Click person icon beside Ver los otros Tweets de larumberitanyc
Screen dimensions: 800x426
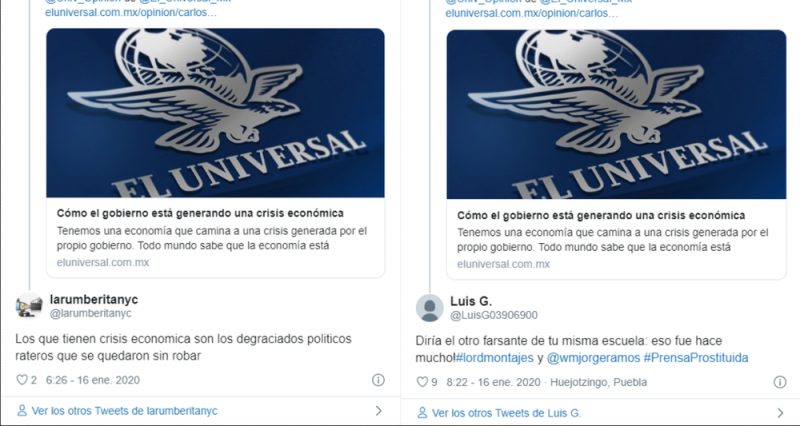(21, 411)
